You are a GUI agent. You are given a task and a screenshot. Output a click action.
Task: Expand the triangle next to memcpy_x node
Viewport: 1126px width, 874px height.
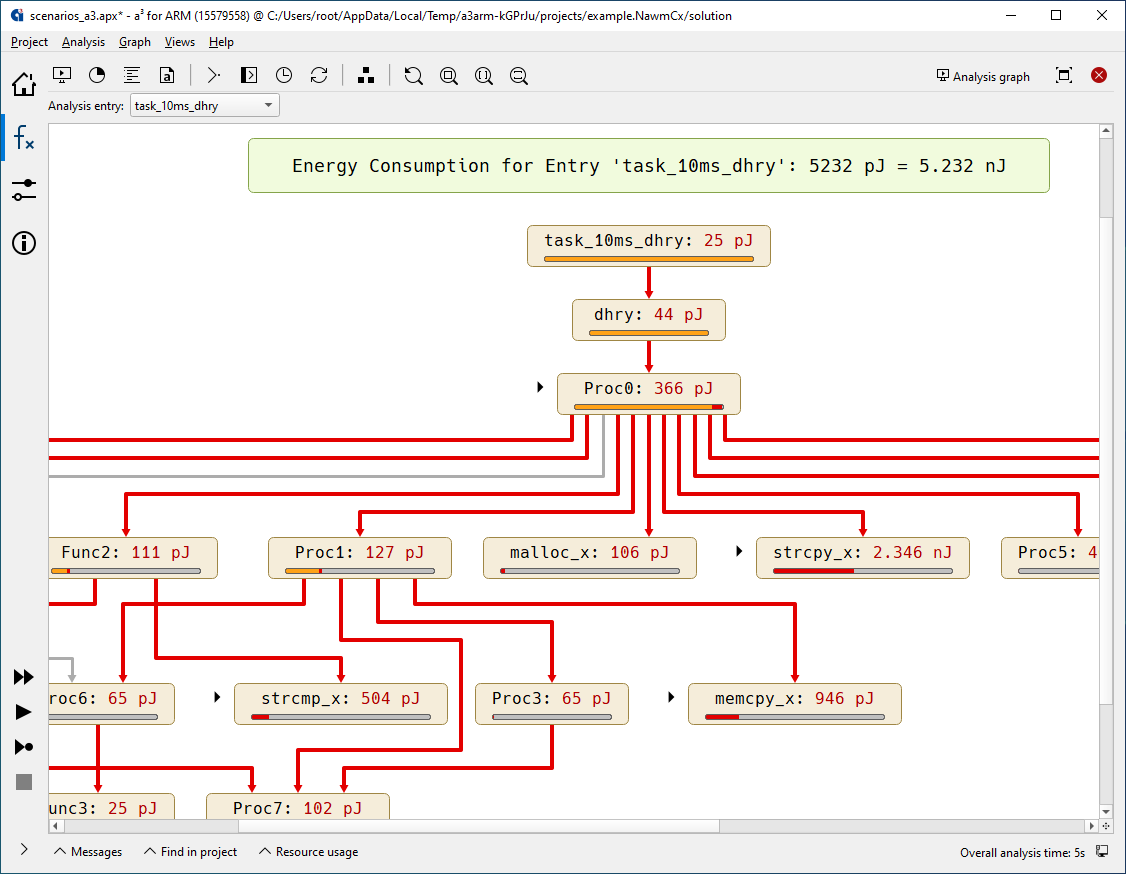click(671, 697)
